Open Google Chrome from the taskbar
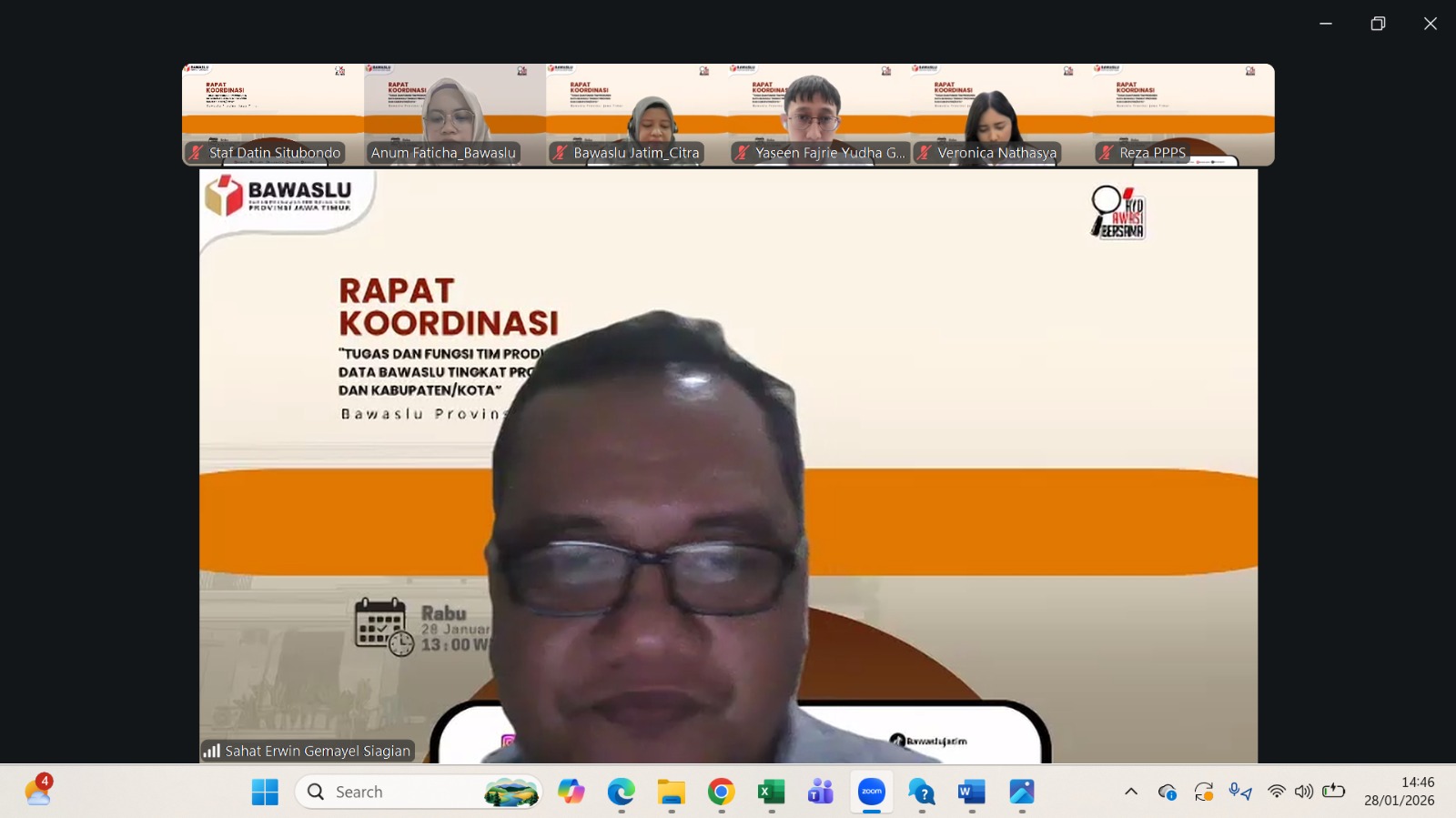This screenshot has height=818, width=1456. 722,793
